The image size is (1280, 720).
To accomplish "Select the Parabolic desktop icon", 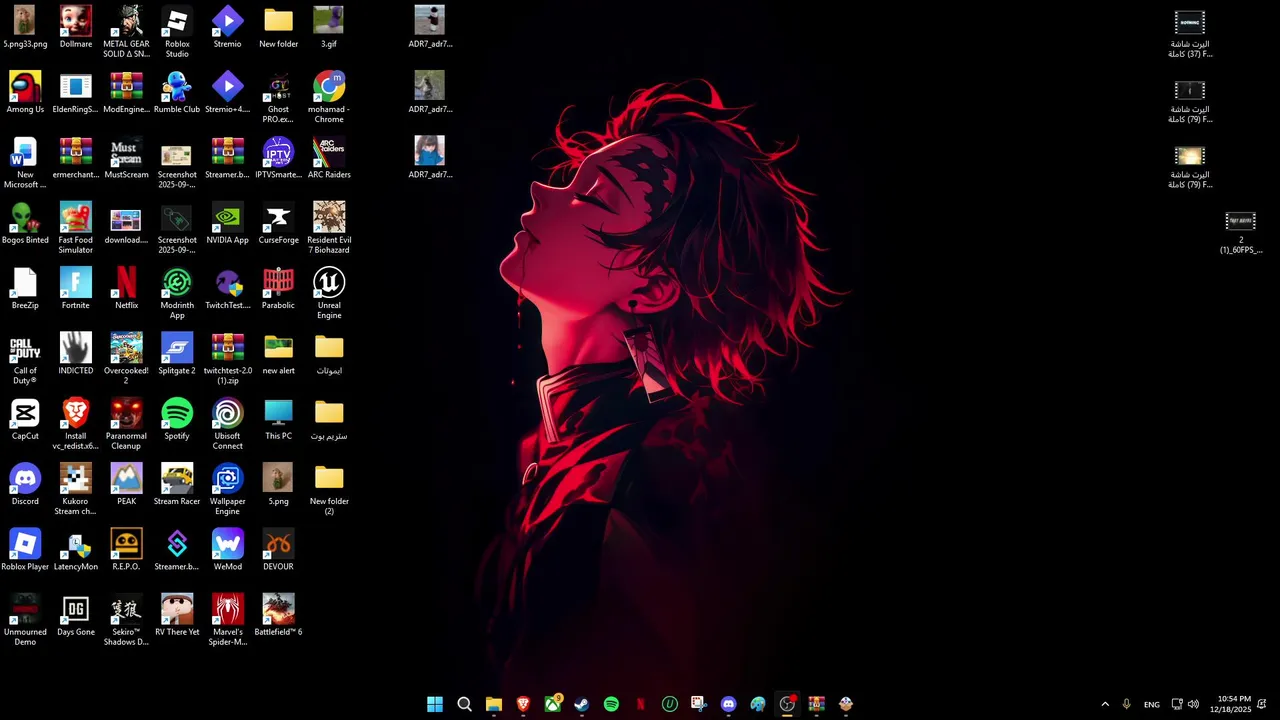I will (278, 288).
